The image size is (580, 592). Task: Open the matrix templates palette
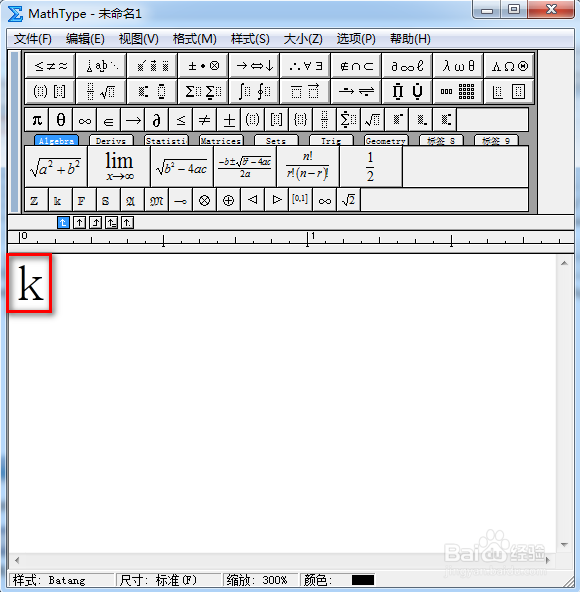[458, 91]
